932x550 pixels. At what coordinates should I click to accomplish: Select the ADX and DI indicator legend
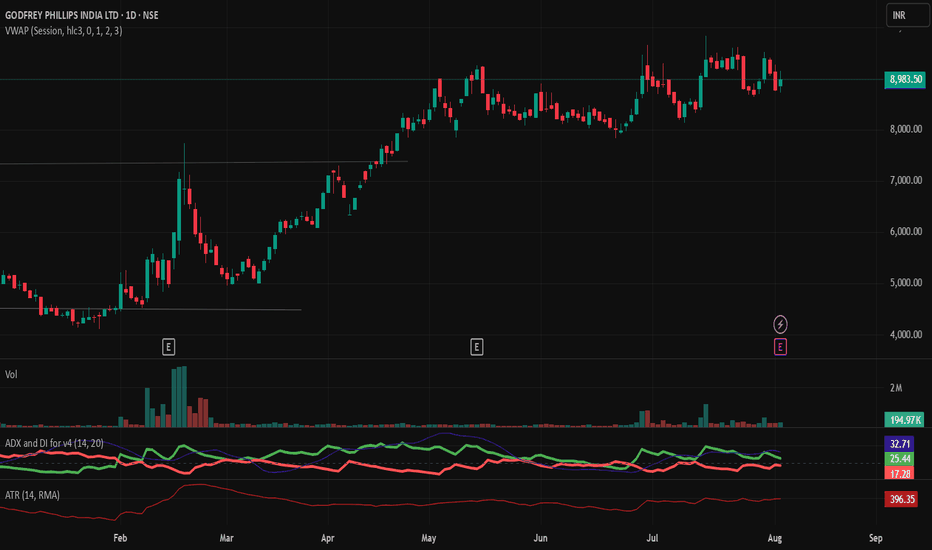pos(54,443)
